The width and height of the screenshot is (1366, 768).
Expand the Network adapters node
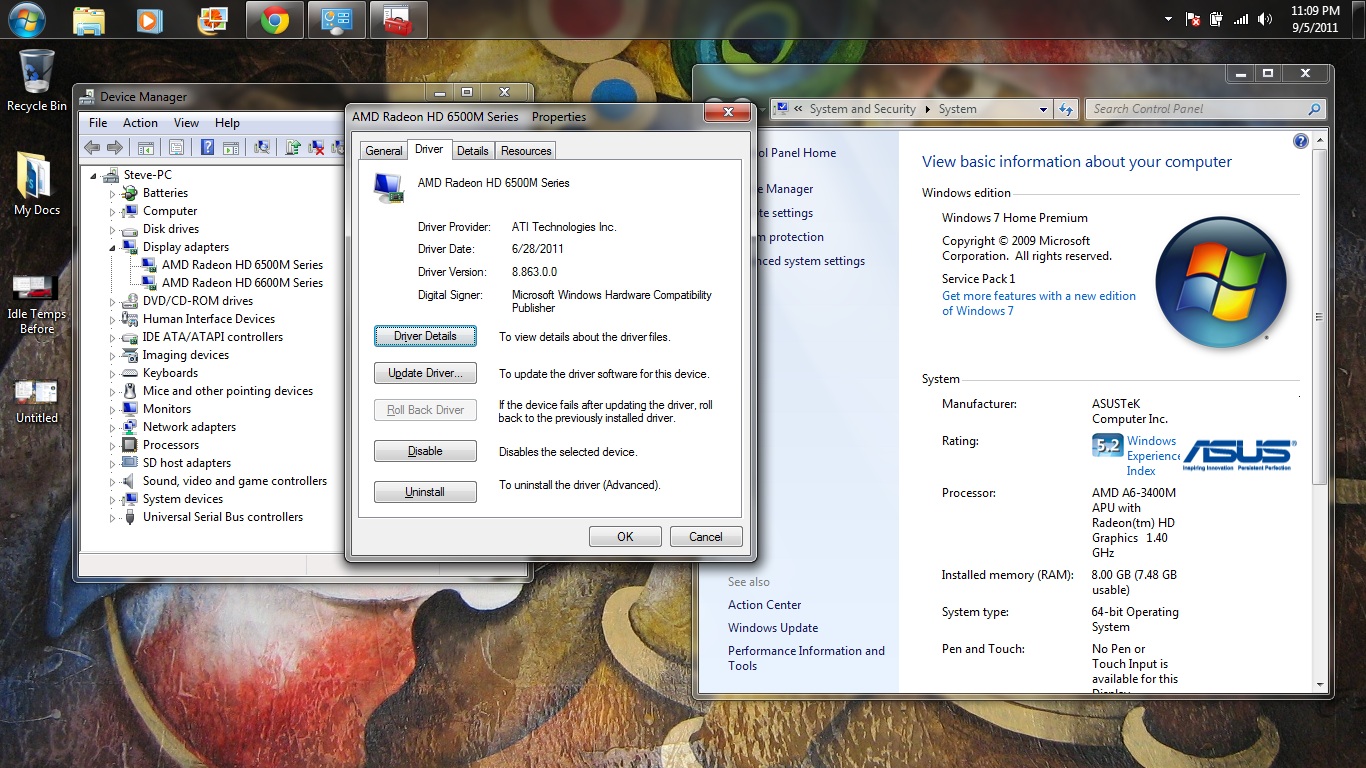point(113,427)
